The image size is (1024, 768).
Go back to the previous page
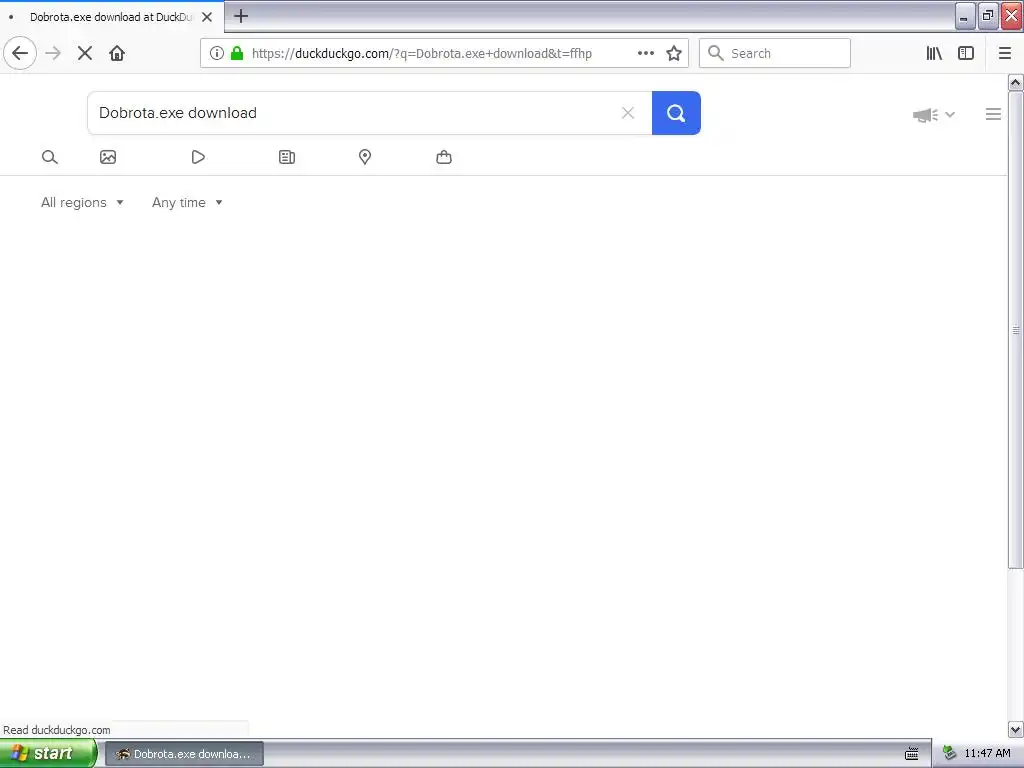pyautogui.click(x=20, y=53)
